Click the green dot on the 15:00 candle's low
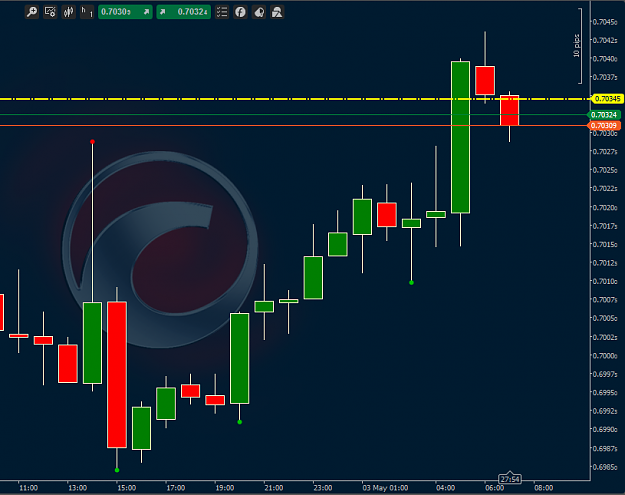625x495 pixels. pyautogui.click(x=117, y=470)
